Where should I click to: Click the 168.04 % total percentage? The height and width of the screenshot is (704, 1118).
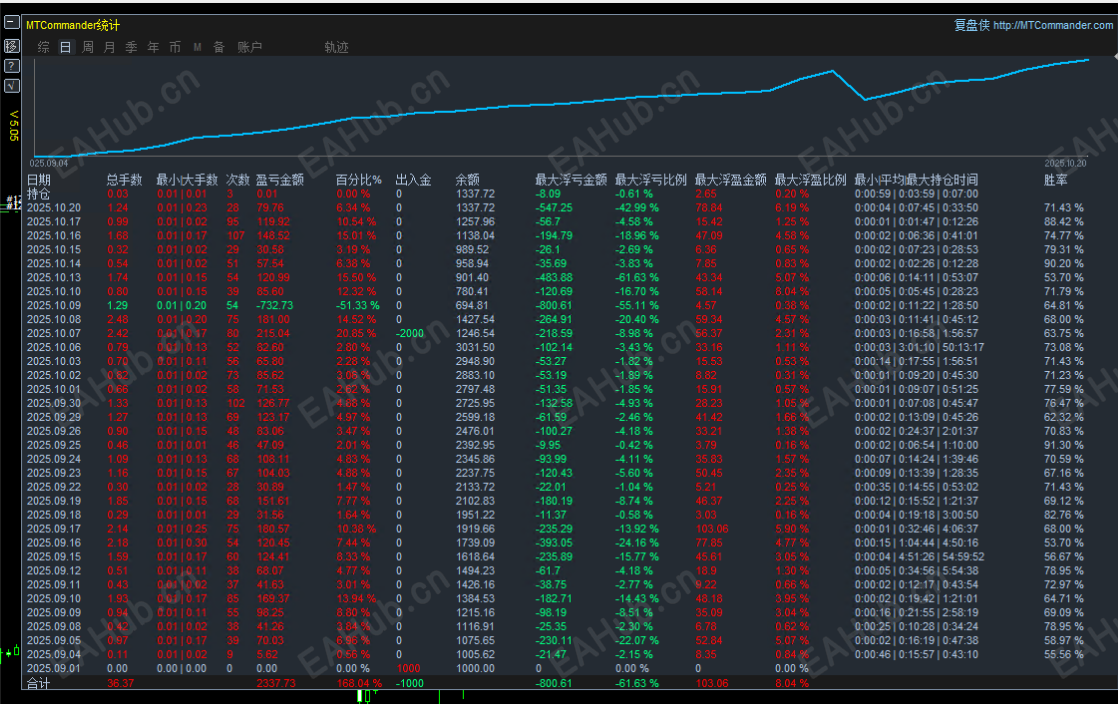[359, 683]
